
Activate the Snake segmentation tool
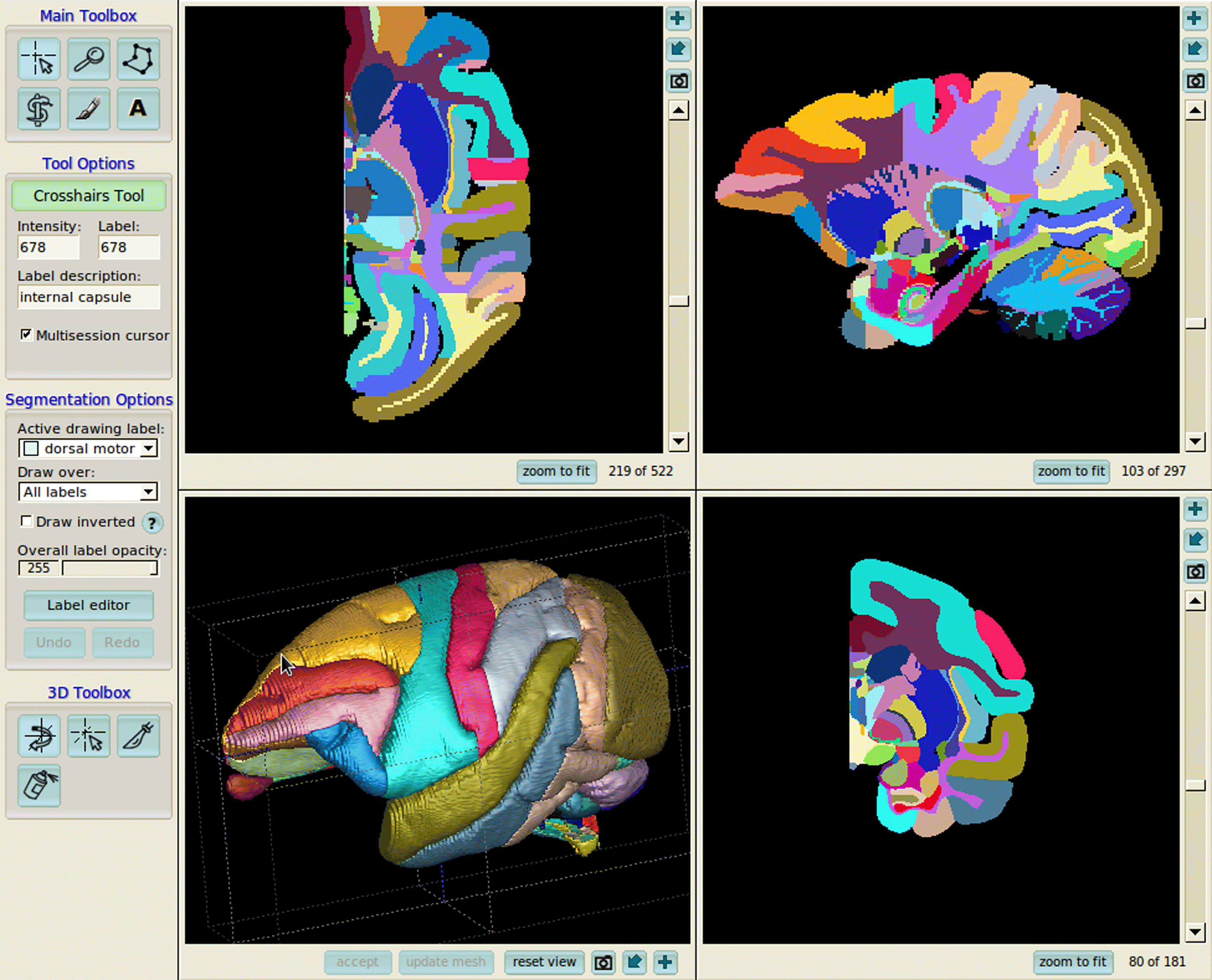point(39,109)
